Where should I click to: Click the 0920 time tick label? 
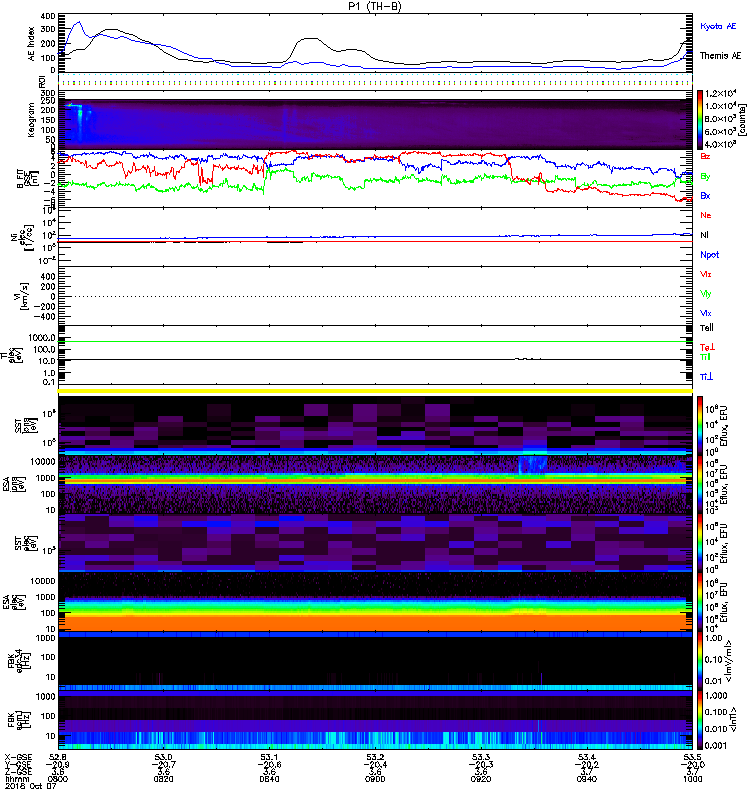[x=481, y=779]
